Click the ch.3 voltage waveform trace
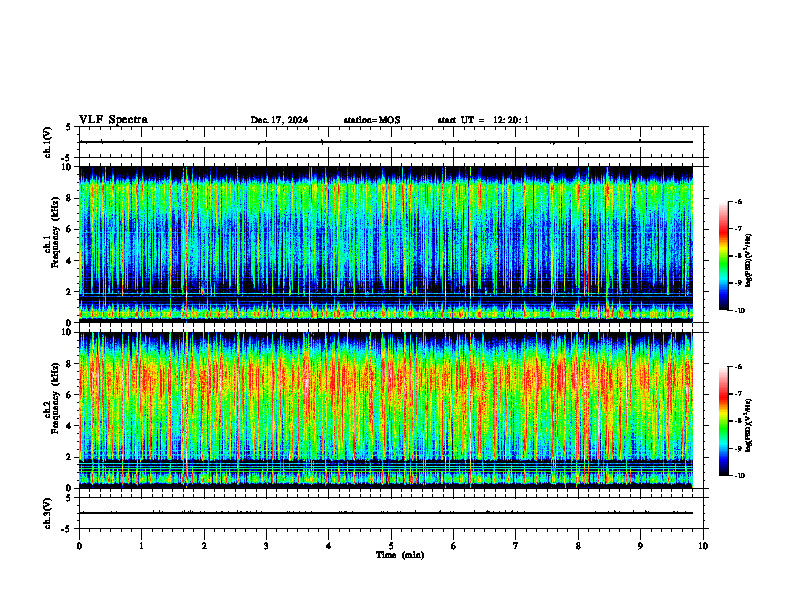The height and width of the screenshot is (612, 792). coord(386,513)
